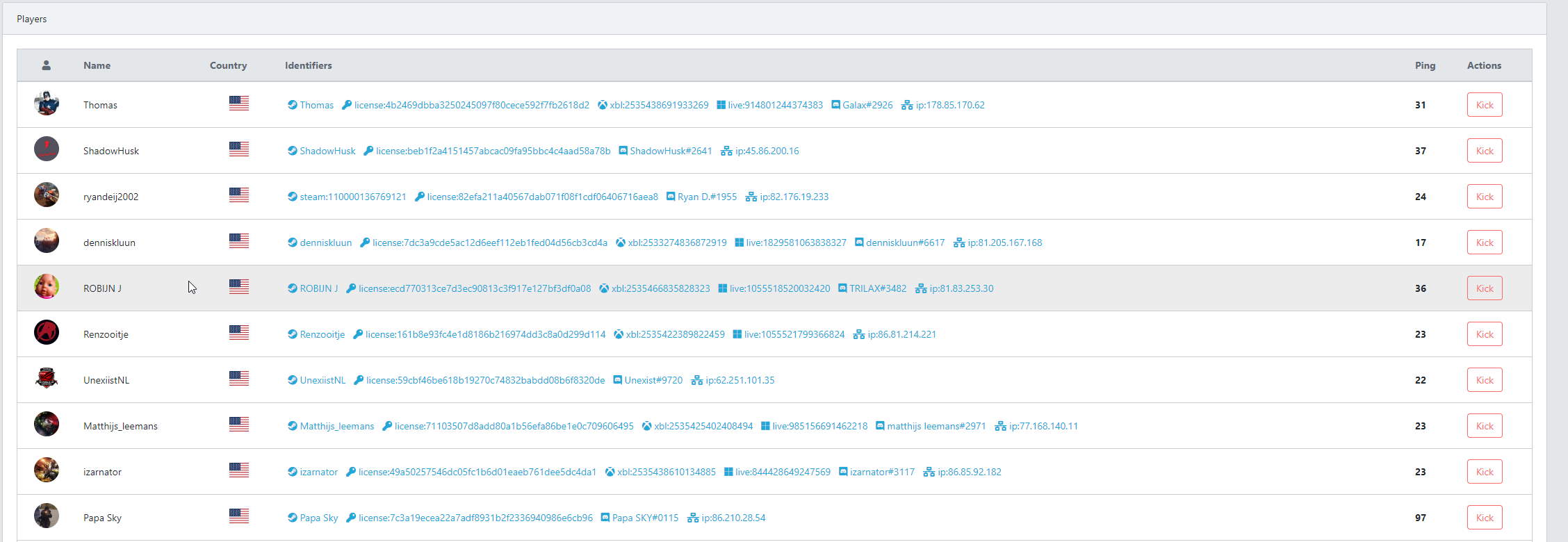Click the Ping column header
The image size is (1568, 542).
(x=1424, y=65)
